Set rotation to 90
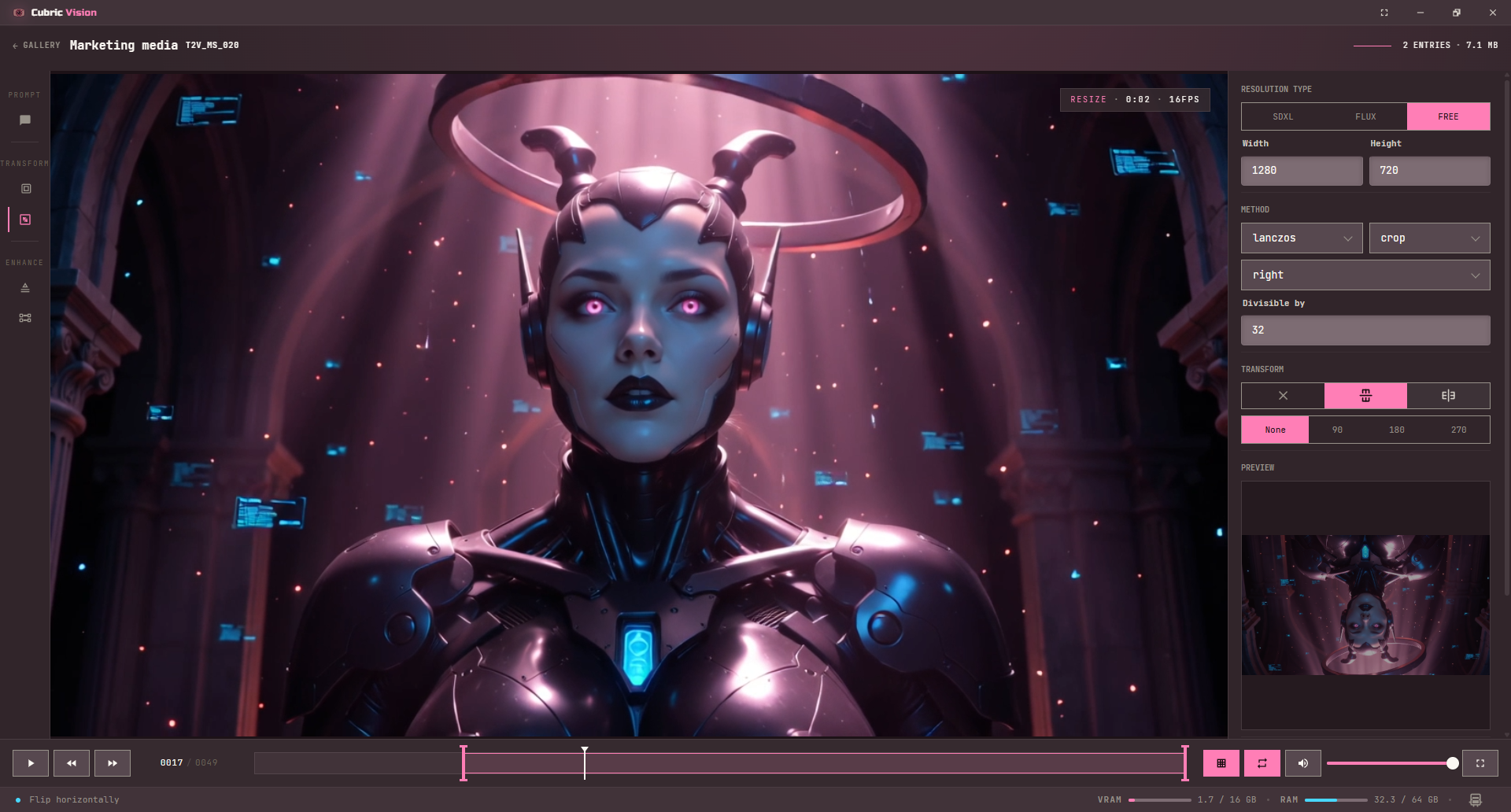 point(1337,430)
